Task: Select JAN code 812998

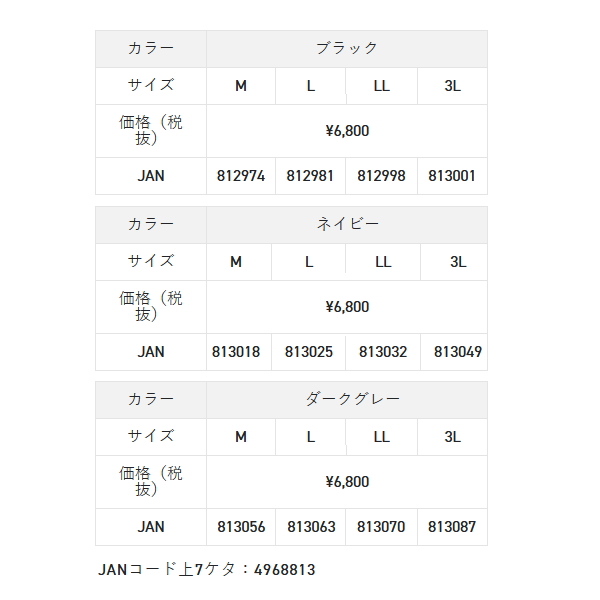Action: (382, 176)
